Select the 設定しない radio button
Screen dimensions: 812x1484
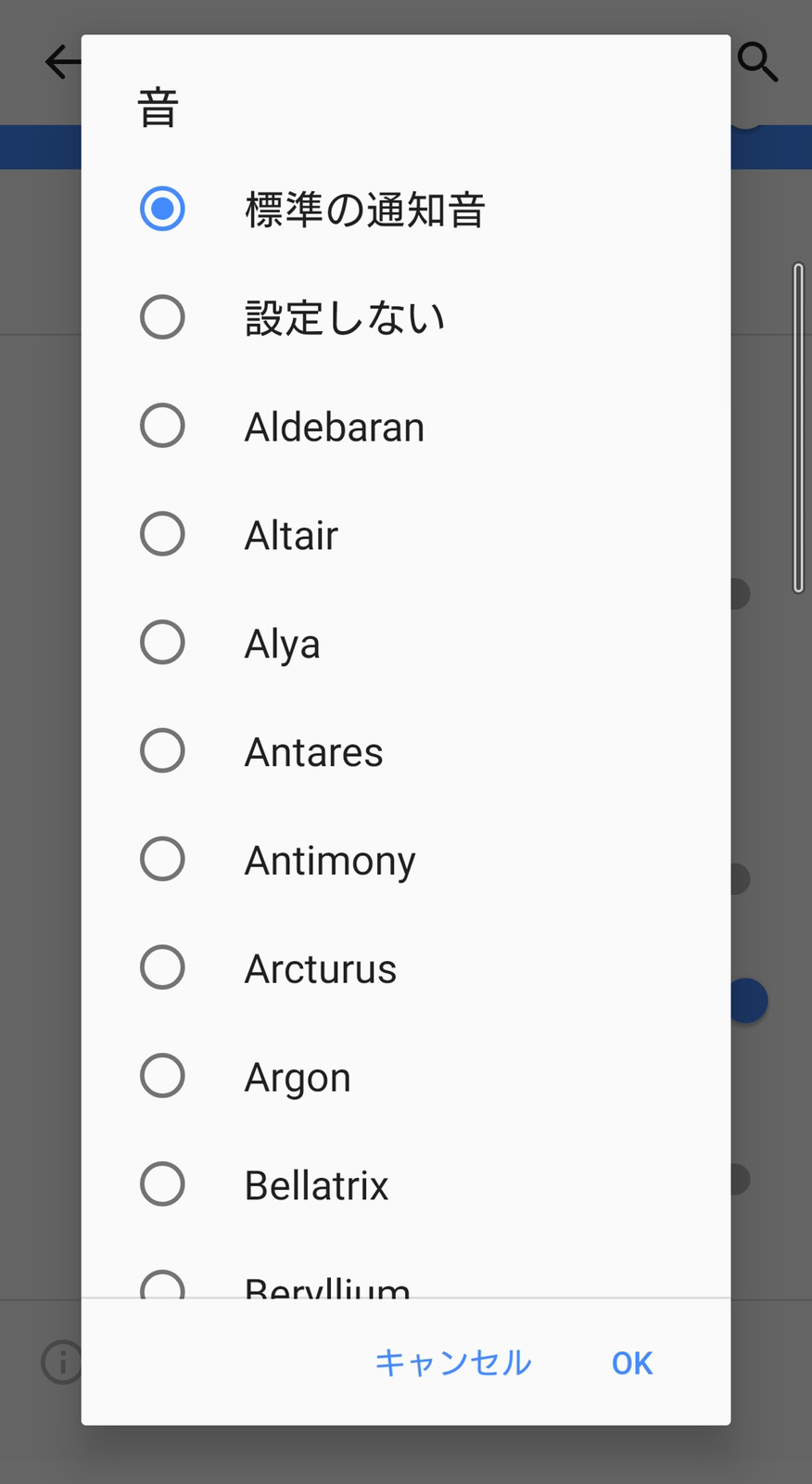[162, 317]
